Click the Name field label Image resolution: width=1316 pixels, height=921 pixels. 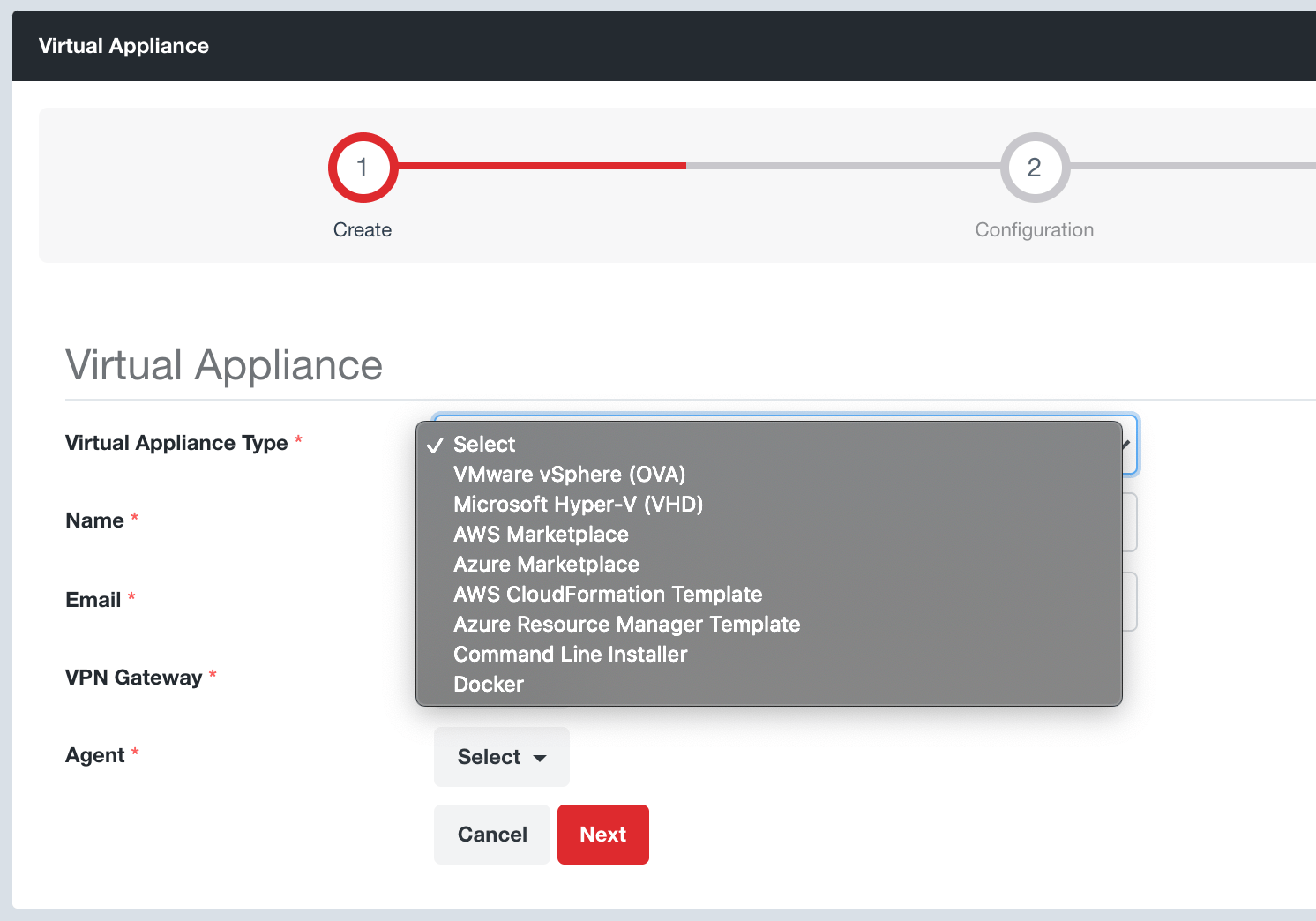[94, 520]
